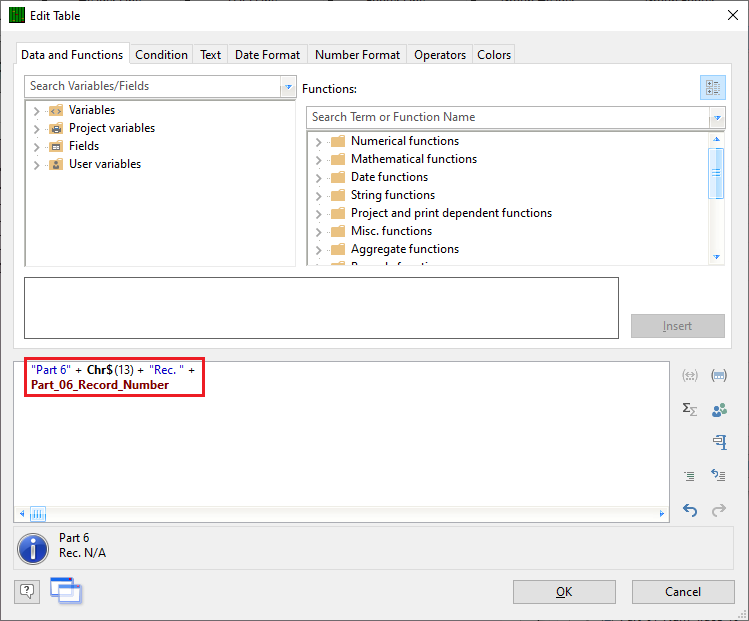The width and height of the screenshot is (749, 621).
Task: Click the editor scroll right arrow
Action: pos(662,514)
